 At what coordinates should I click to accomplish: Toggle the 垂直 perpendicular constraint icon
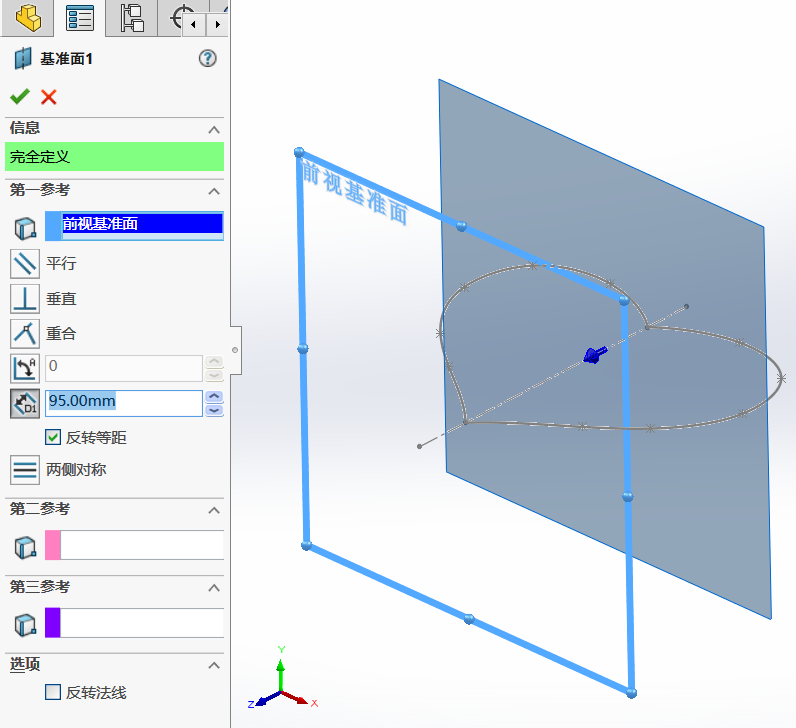point(24,299)
